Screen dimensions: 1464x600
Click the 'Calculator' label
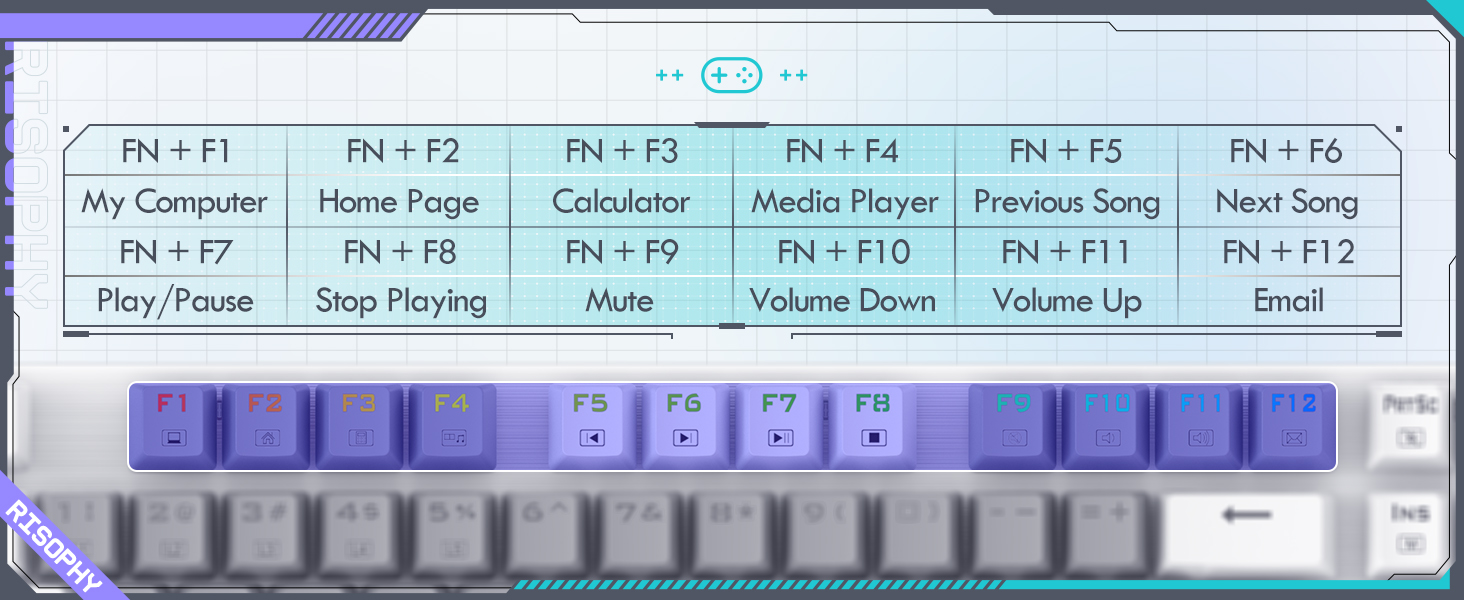pyautogui.click(x=621, y=201)
